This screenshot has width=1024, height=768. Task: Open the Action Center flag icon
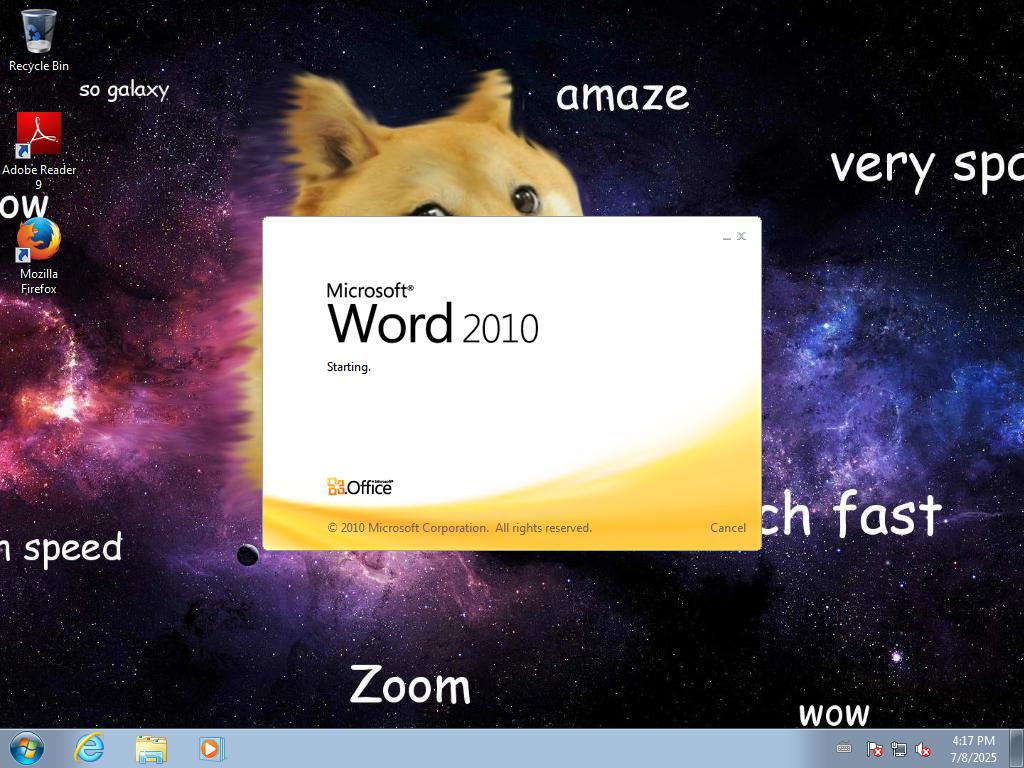click(874, 749)
